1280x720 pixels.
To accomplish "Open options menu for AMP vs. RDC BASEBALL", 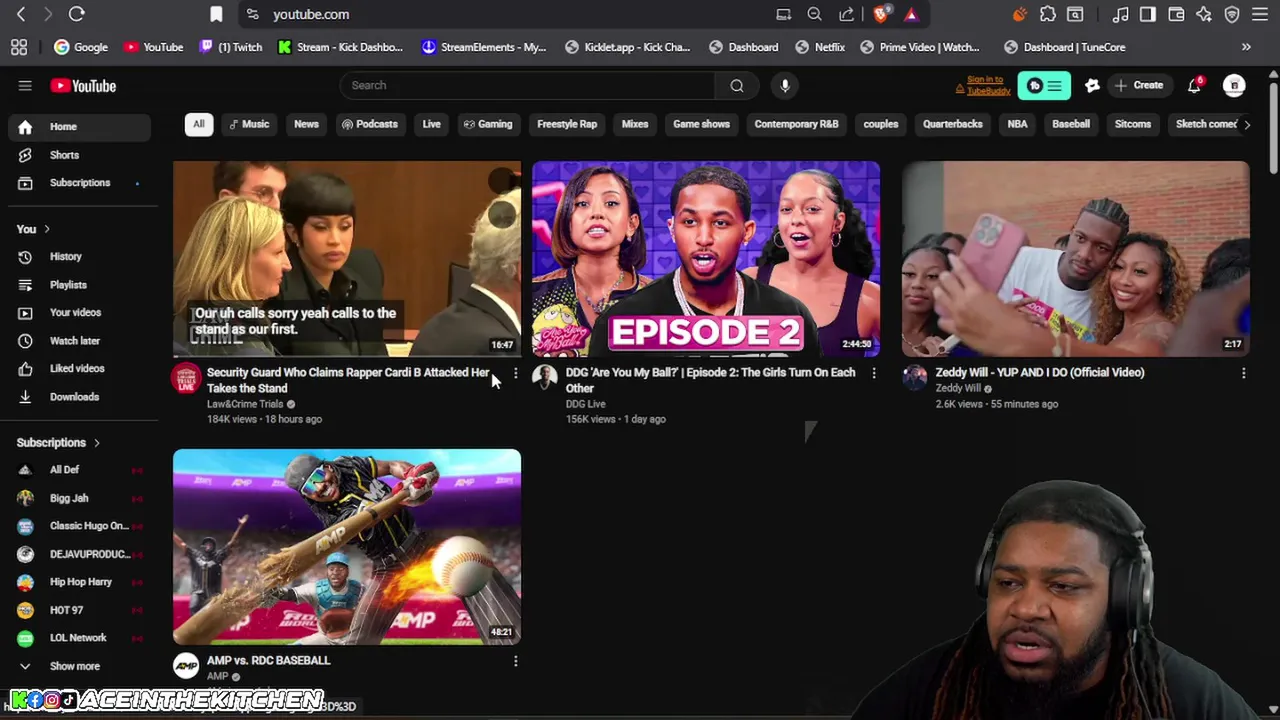I will (515, 661).
